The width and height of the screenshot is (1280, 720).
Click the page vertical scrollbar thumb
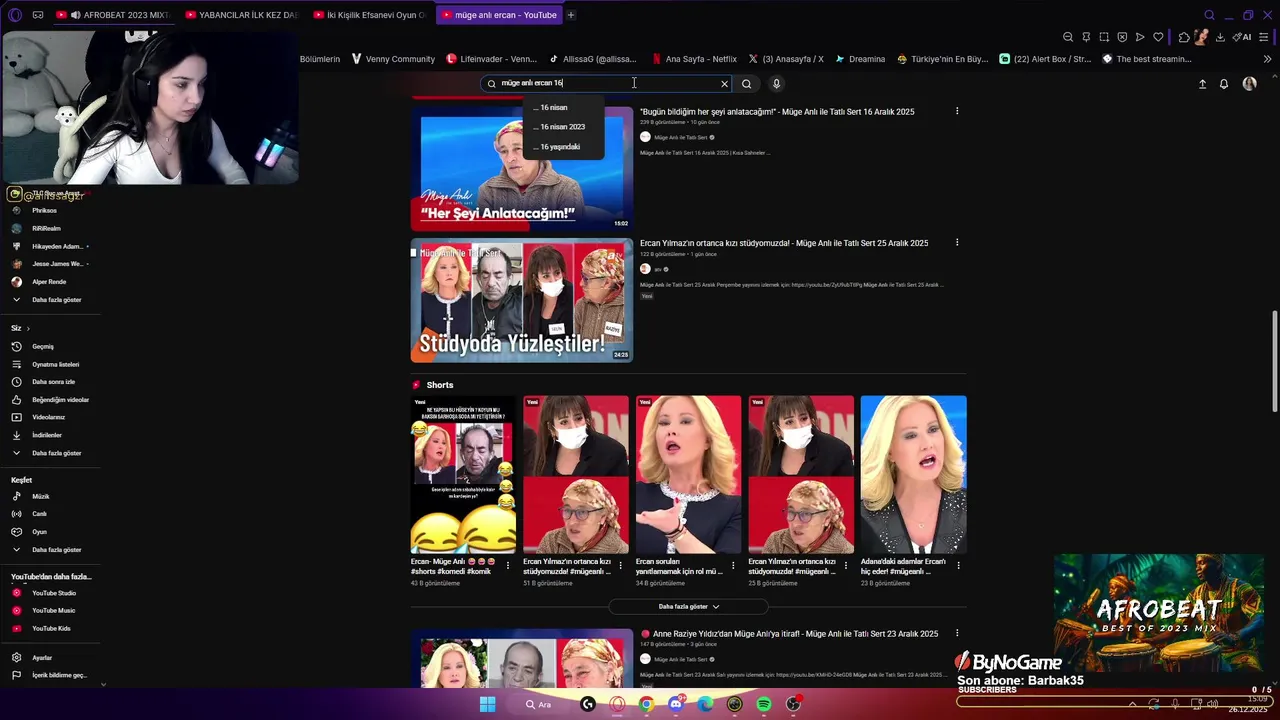coord(1275,360)
